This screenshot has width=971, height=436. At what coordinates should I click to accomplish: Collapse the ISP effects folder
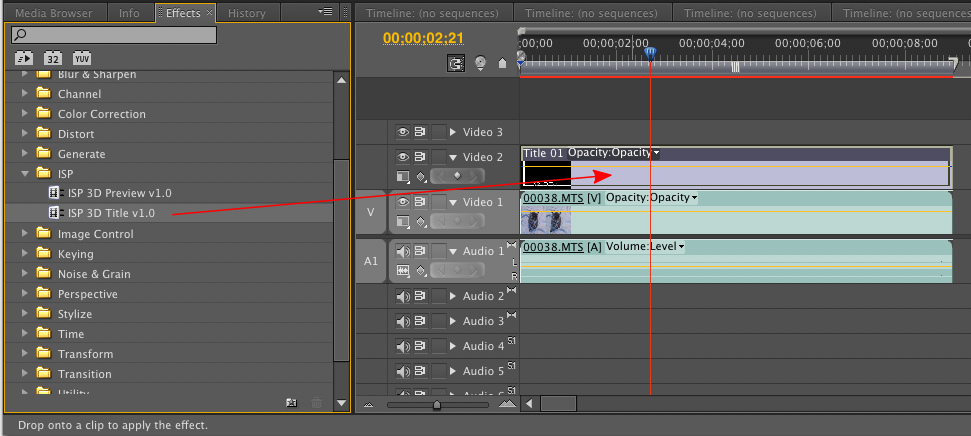point(25,174)
